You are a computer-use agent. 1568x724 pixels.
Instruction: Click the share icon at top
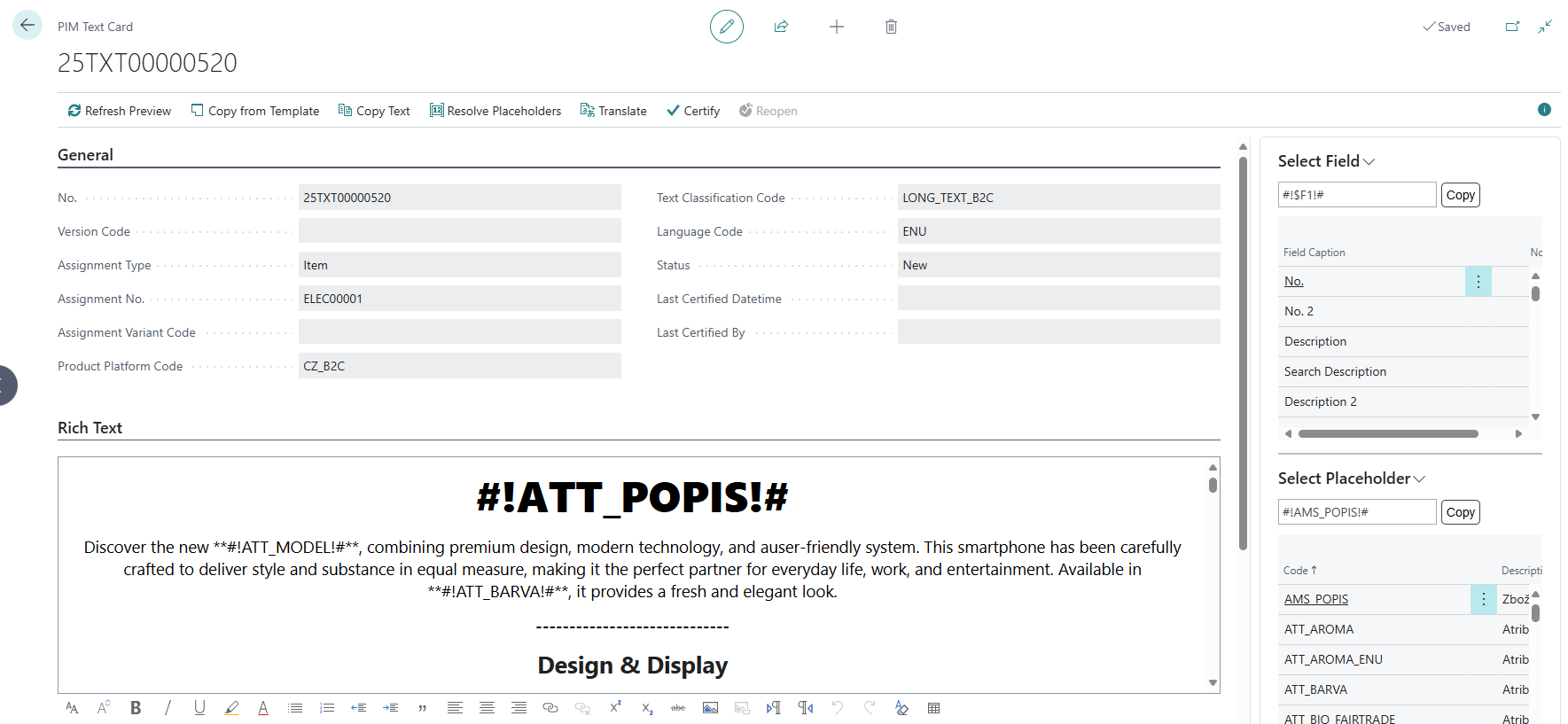(x=781, y=27)
